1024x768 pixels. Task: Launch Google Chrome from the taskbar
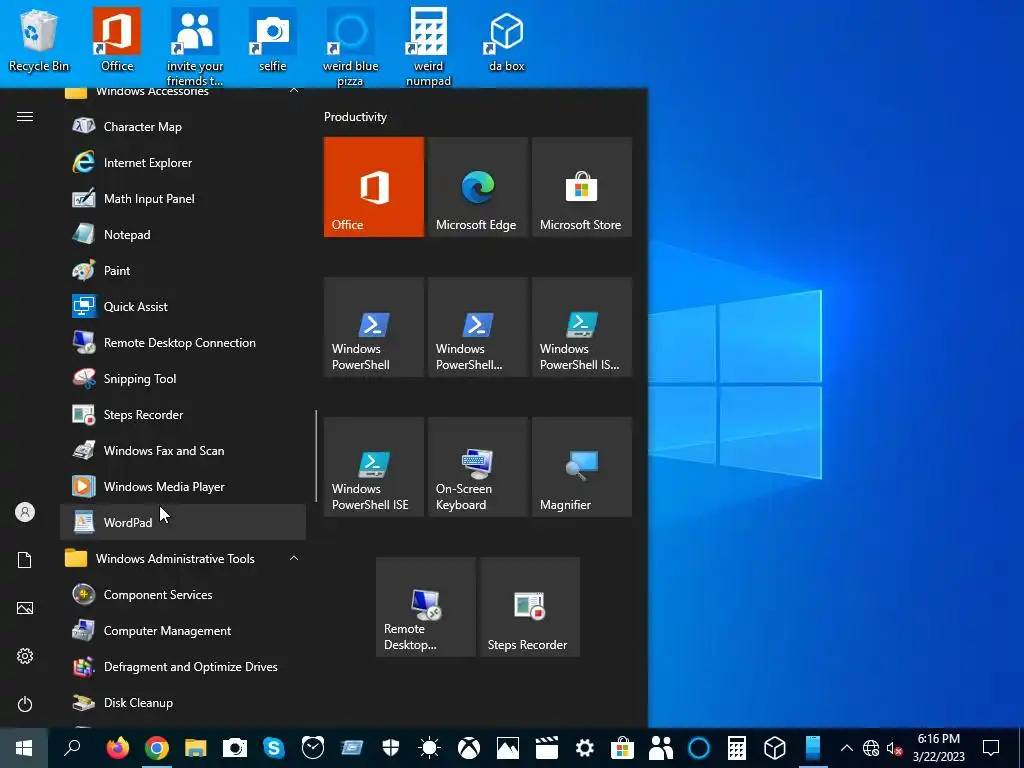157,748
